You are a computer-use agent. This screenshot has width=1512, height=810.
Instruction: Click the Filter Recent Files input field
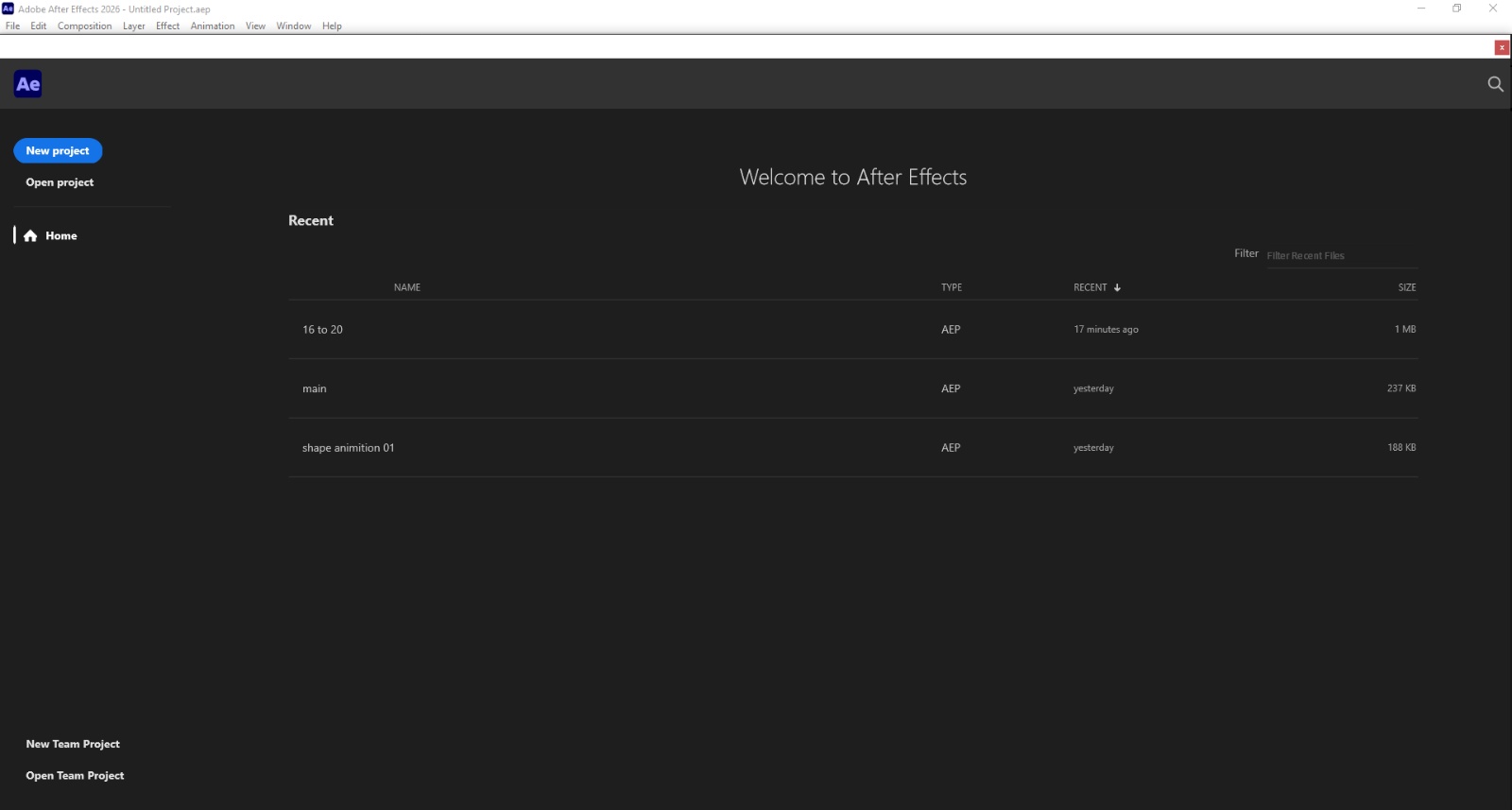pyautogui.click(x=1342, y=256)
